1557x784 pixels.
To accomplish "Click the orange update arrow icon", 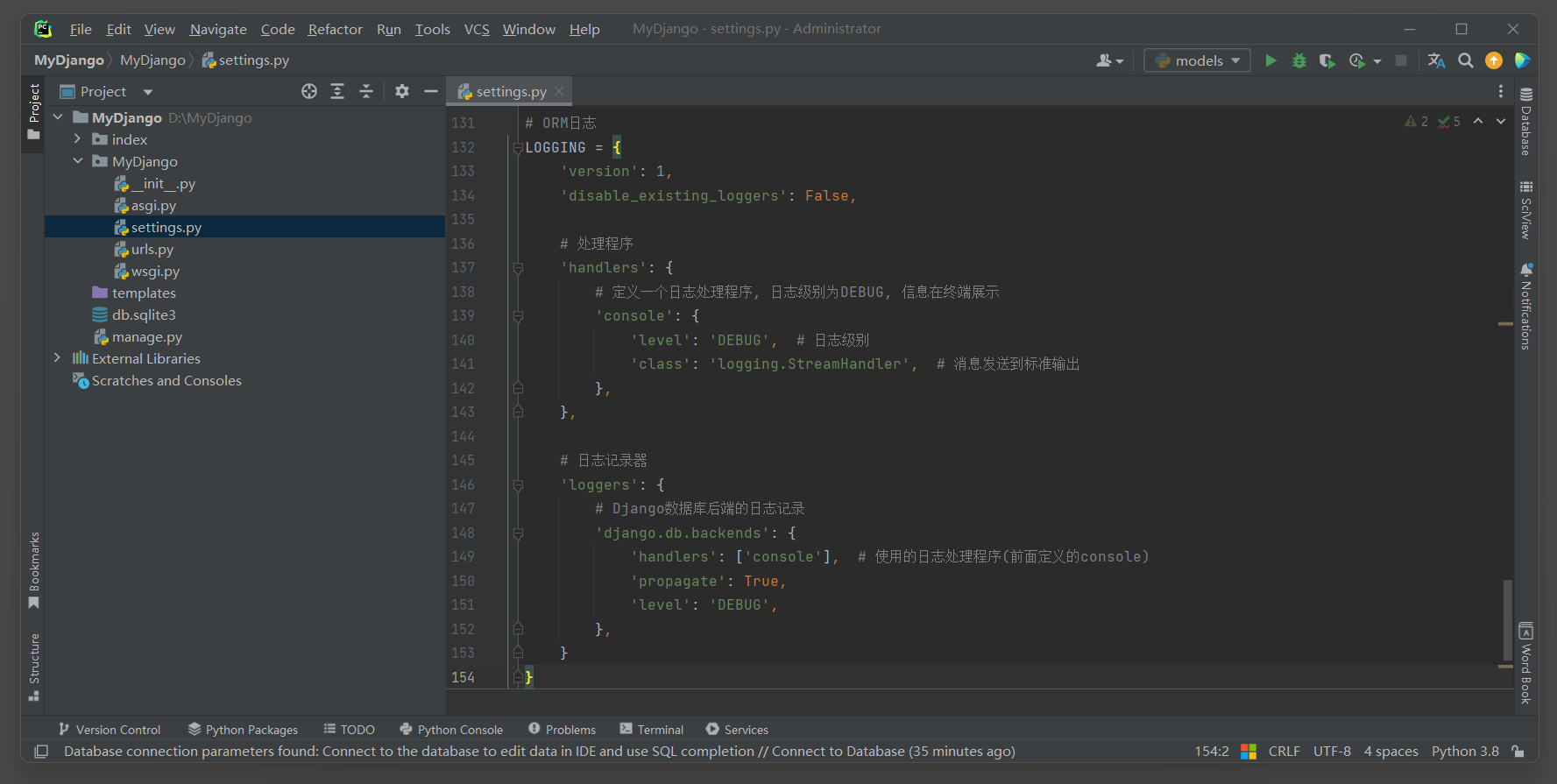I will coord(1494,60).
